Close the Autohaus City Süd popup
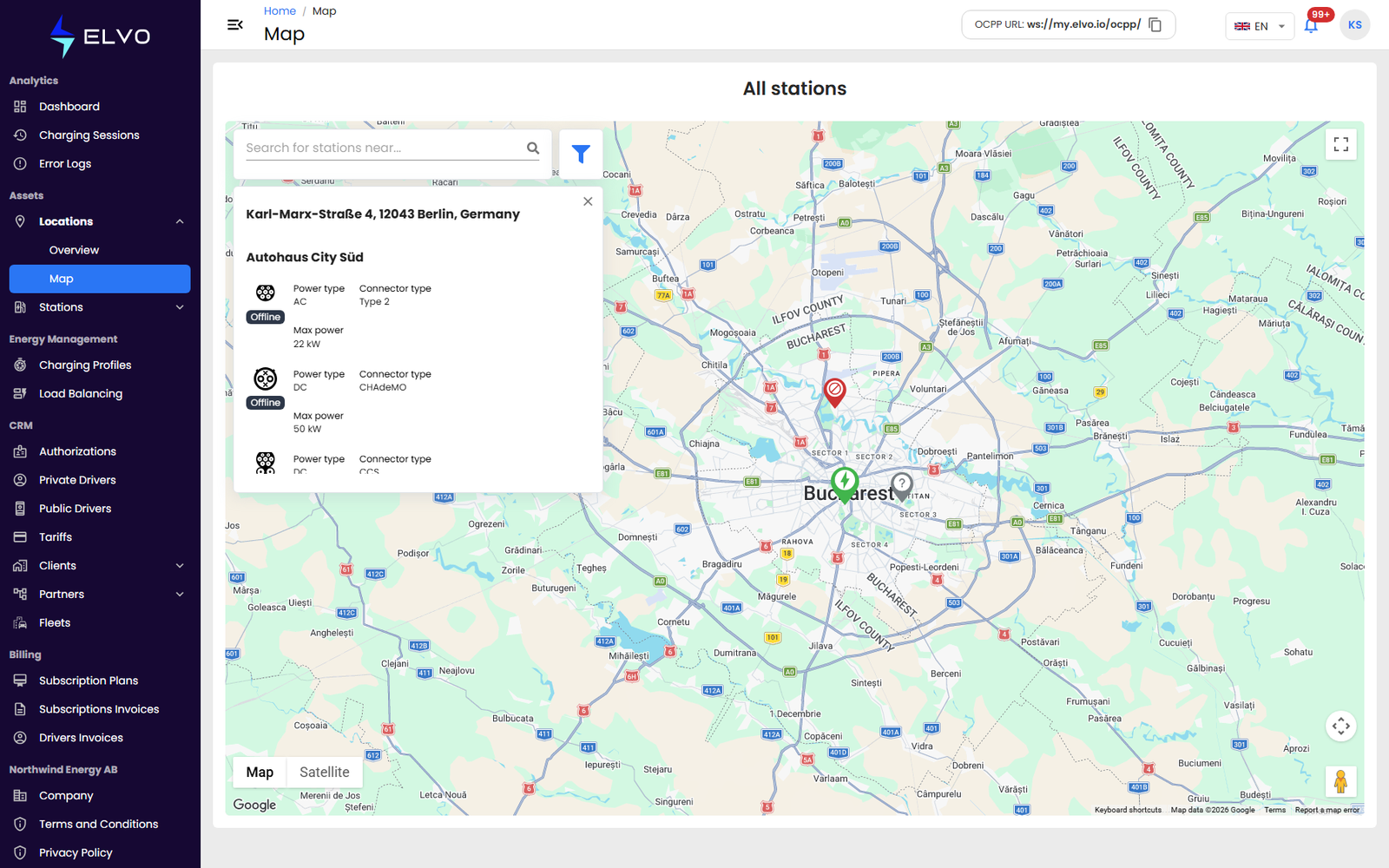The height and width of the screenshot is (868, 1389). tap(588, 201)
